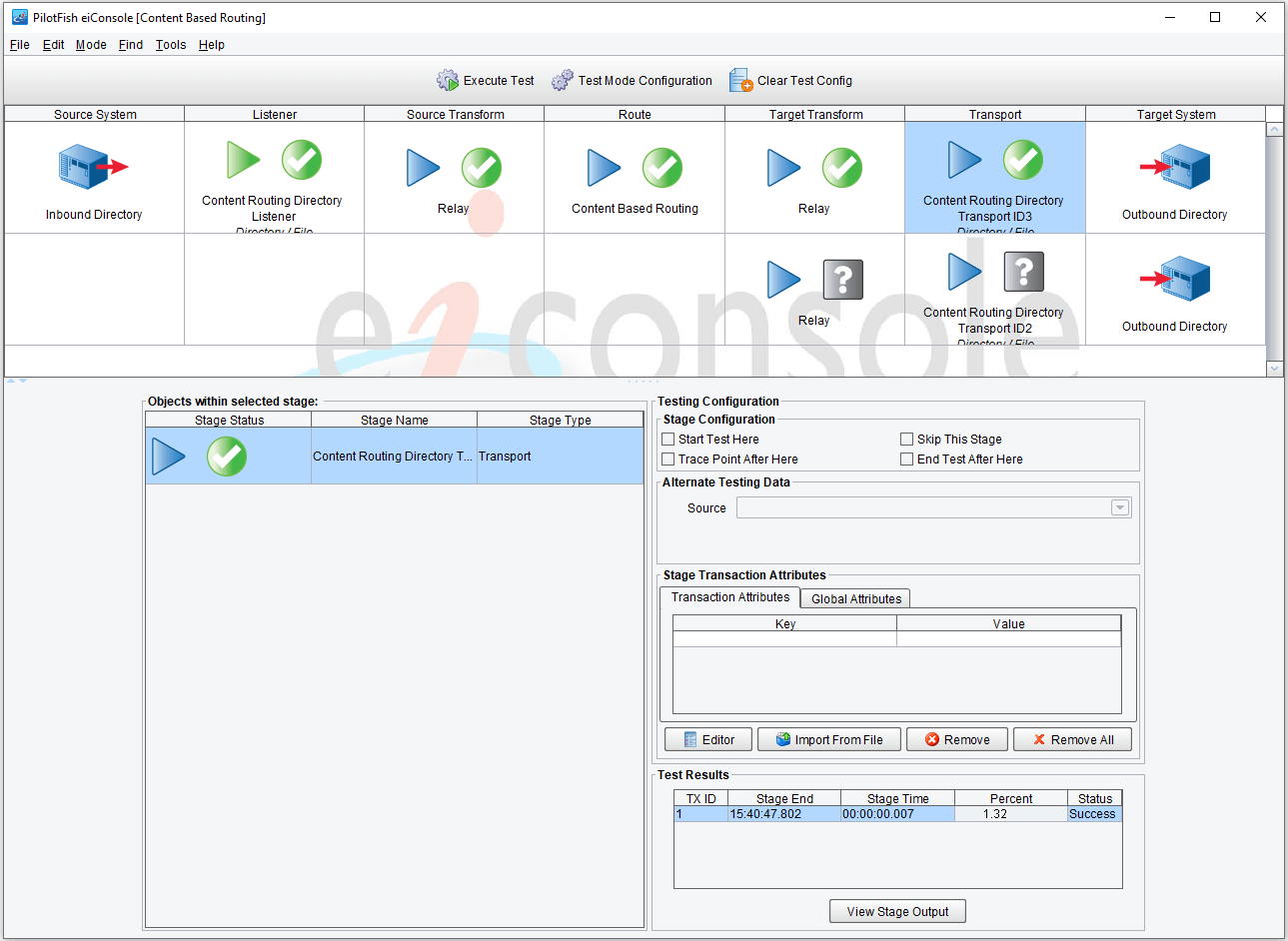This screenshot has height=941, width=1288.
Task: Click the Transport ID3 green checkmark
Action: (x=1023, y=160)
